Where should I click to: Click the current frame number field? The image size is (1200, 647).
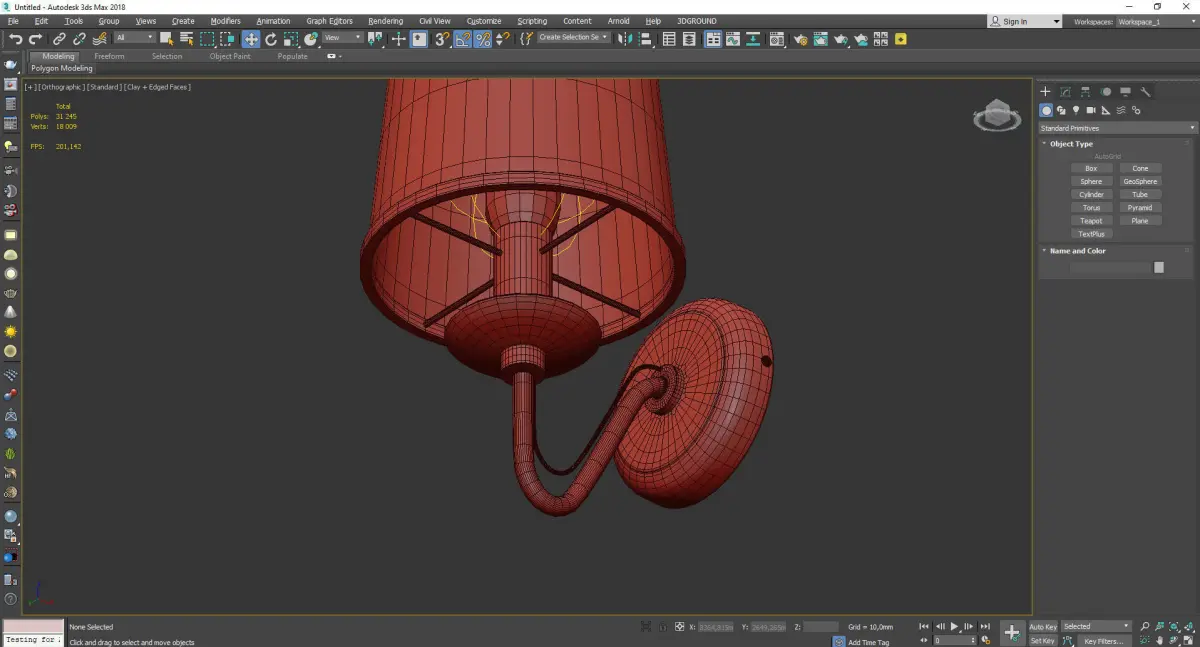(952, 640)
